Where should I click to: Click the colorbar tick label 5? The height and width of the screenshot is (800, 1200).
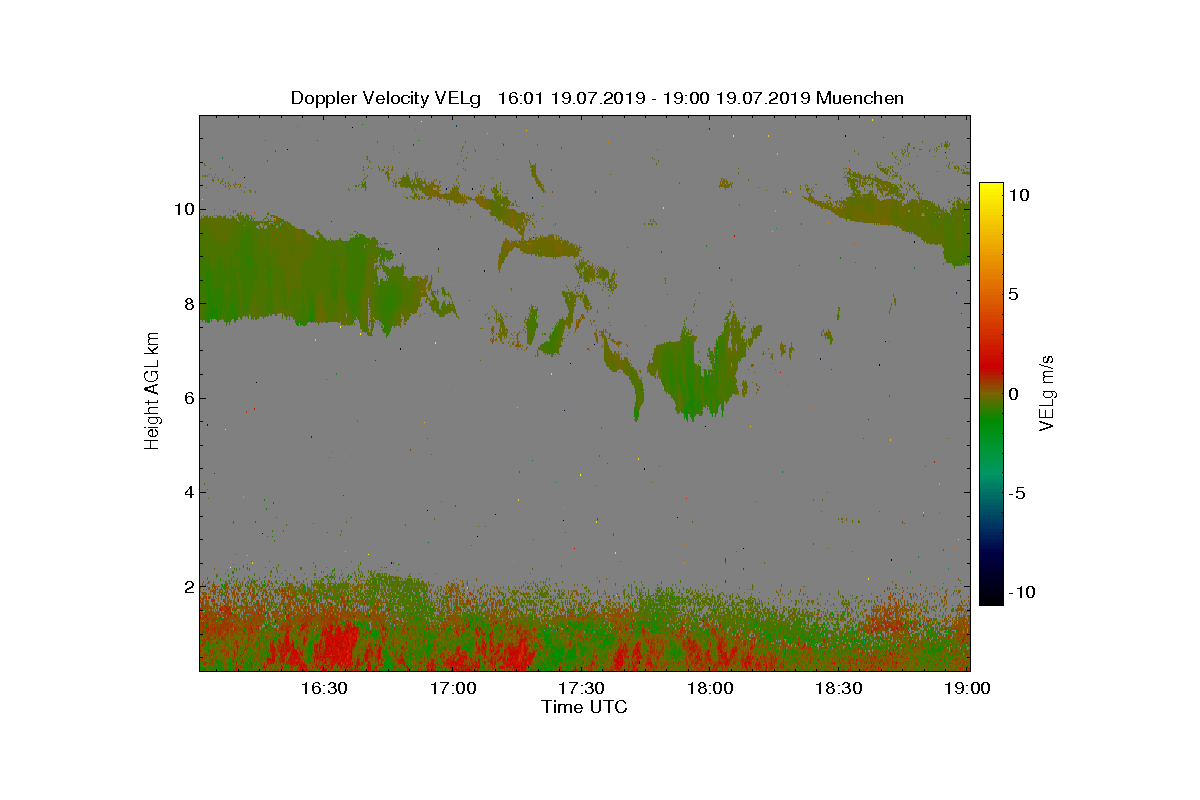pos(1013,295)
